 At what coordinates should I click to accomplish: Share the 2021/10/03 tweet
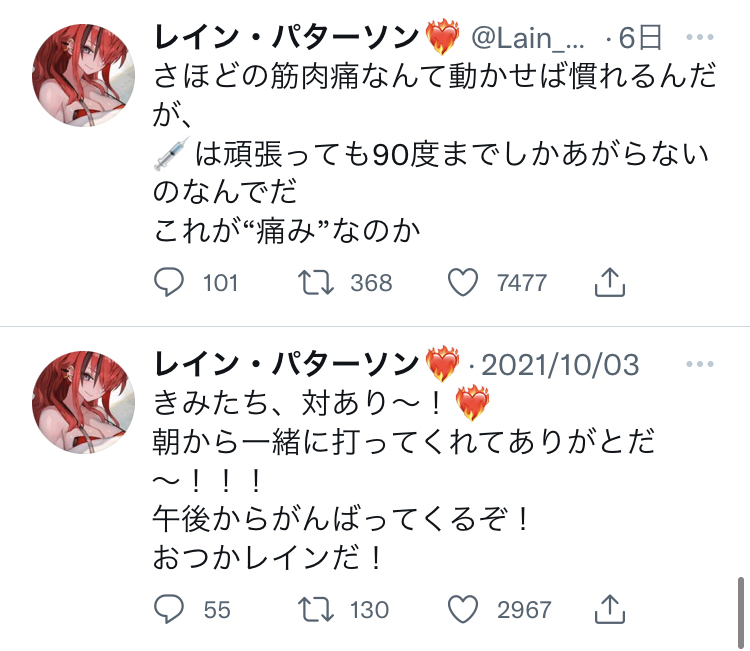[610, 609]
